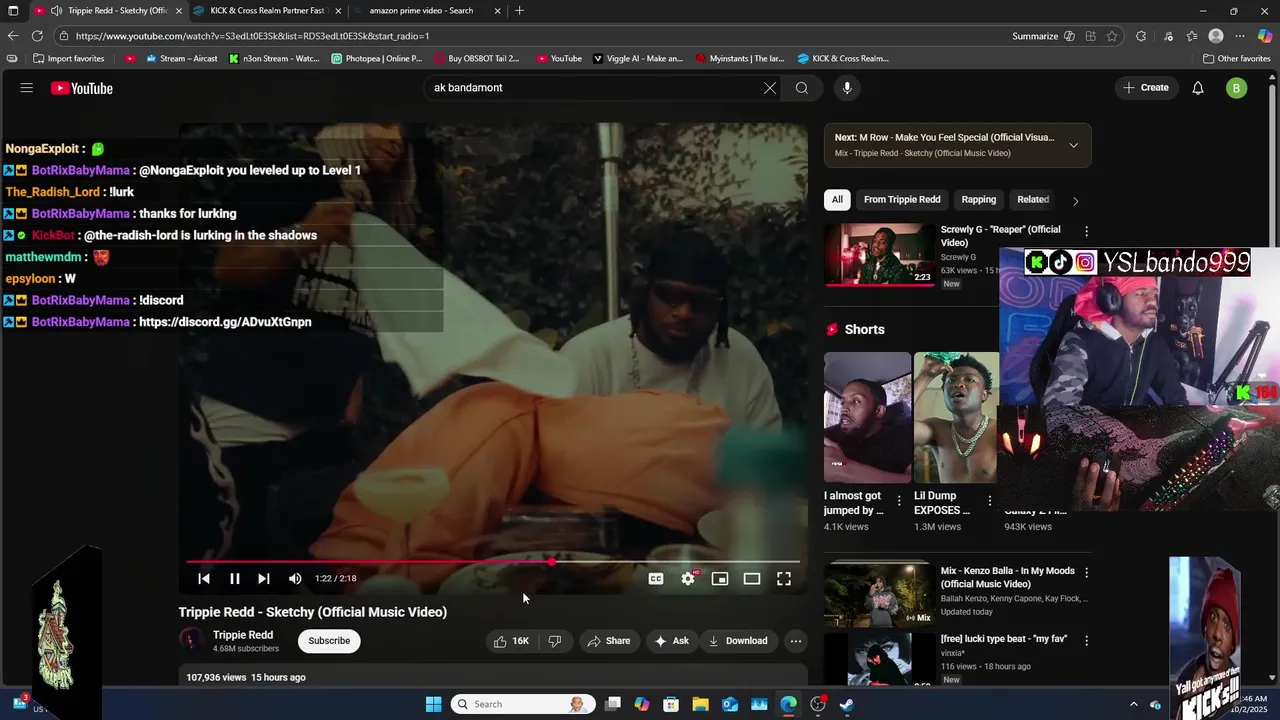Open Myinstants bookmark
The image size is (1280, 720).
pyautogui.click(x=740, y=58)
